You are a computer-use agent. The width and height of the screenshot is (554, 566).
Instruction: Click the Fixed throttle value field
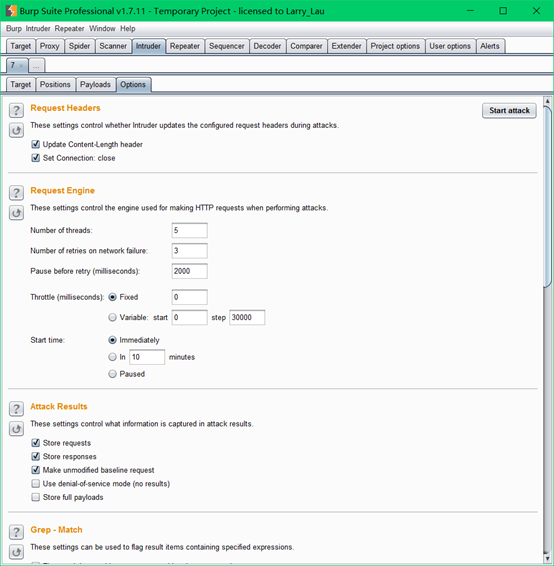pyautogui.click(x=189, y=297)
